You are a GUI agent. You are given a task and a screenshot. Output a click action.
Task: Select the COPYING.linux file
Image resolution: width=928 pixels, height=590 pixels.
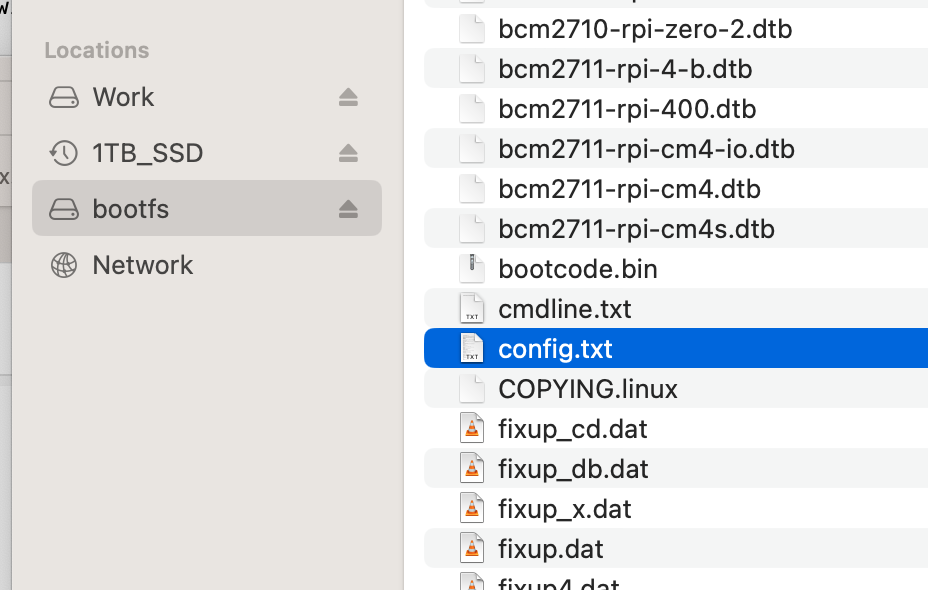(588, 388)
